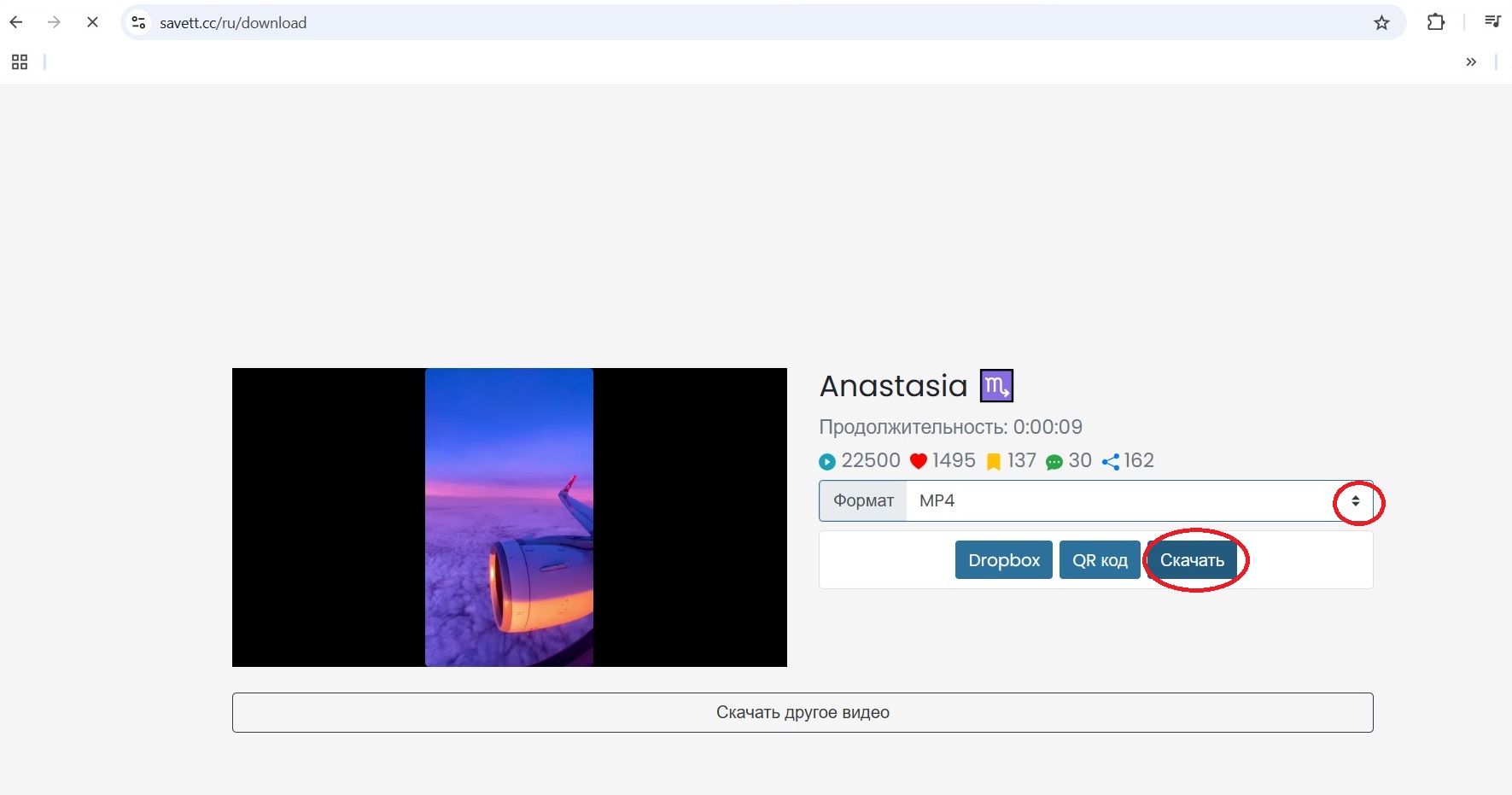
Task: Save video to Dropbox
Action: [x=1003, y=560]
